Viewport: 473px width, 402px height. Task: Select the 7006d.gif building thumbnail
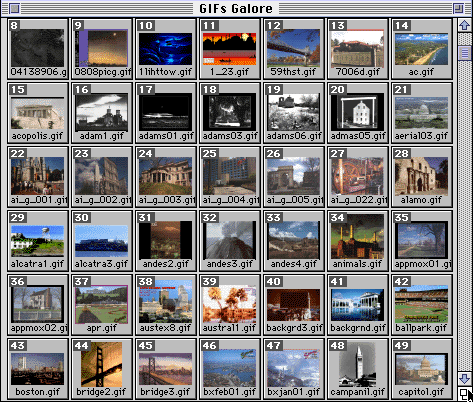point(358,49)
